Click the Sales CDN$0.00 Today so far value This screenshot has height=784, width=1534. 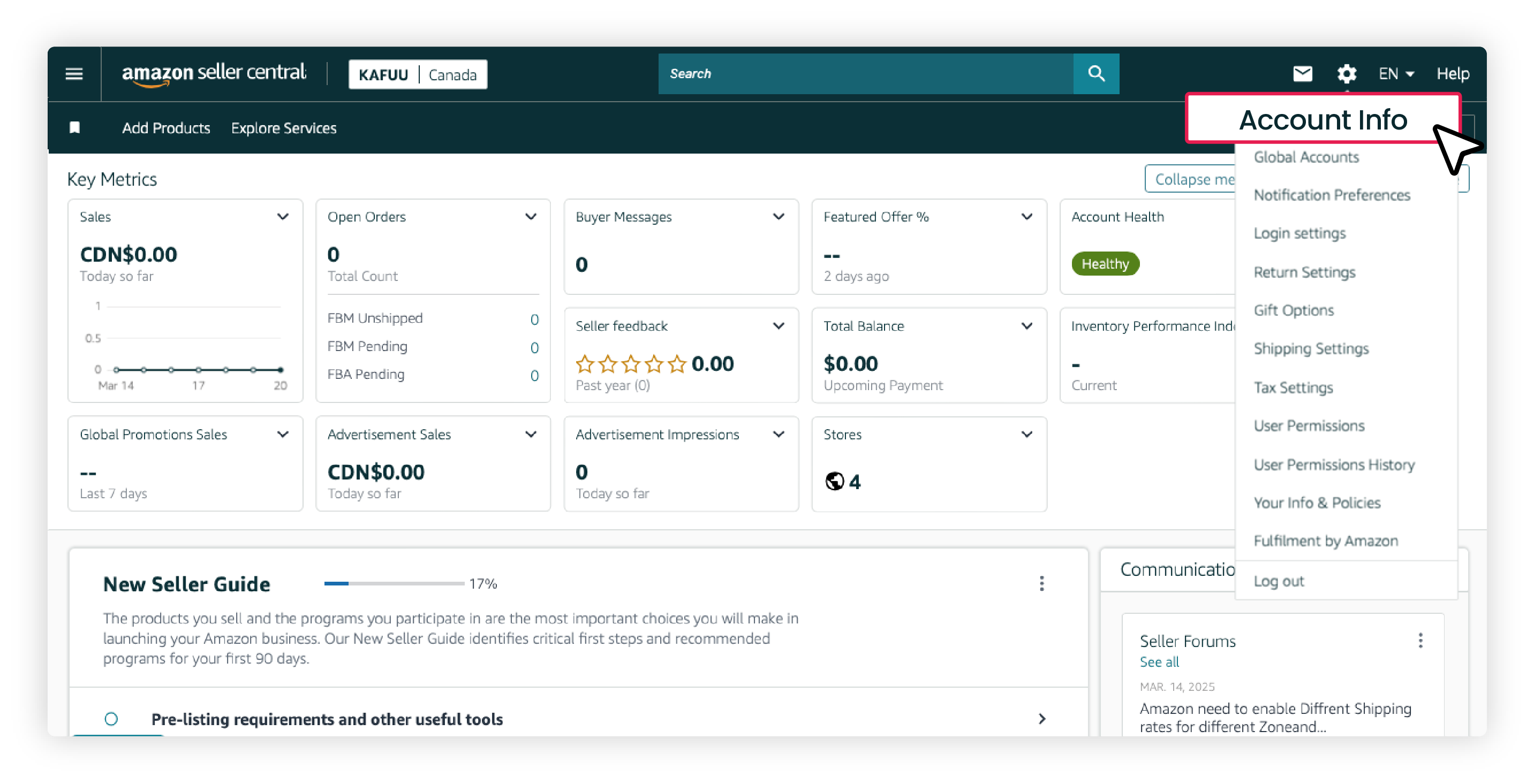129,254
